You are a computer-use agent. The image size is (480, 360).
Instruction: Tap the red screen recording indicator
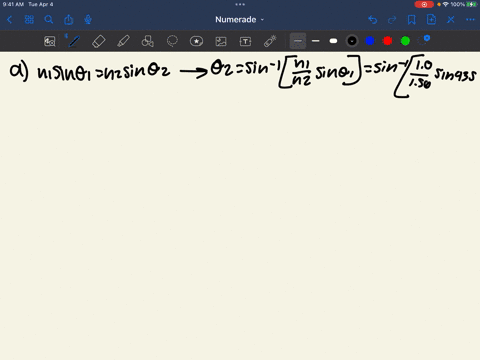424,4
